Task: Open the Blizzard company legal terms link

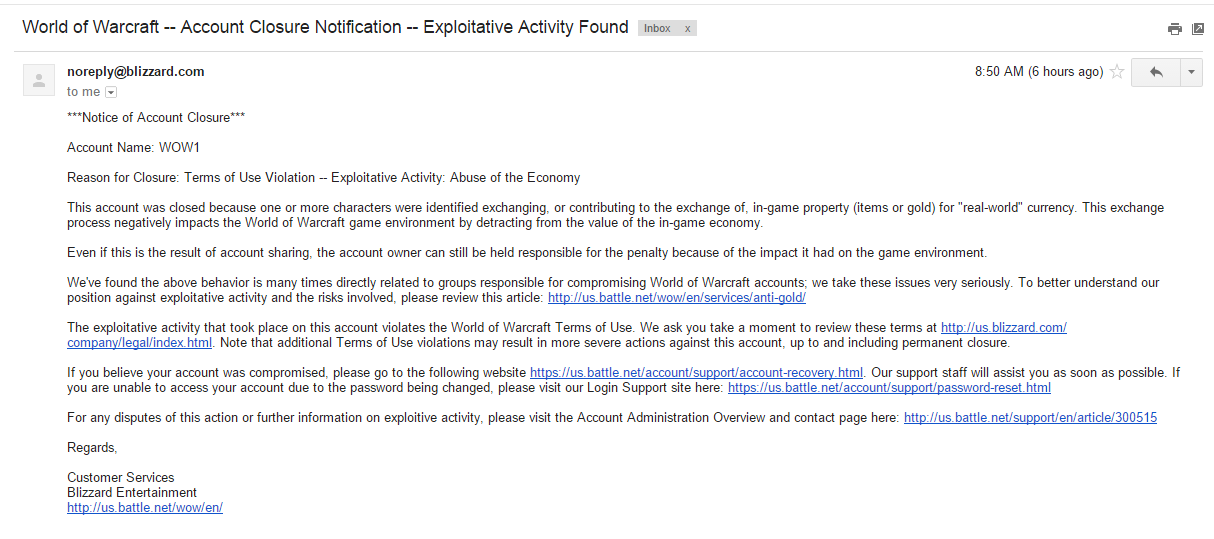Action: click(1003, 328)
